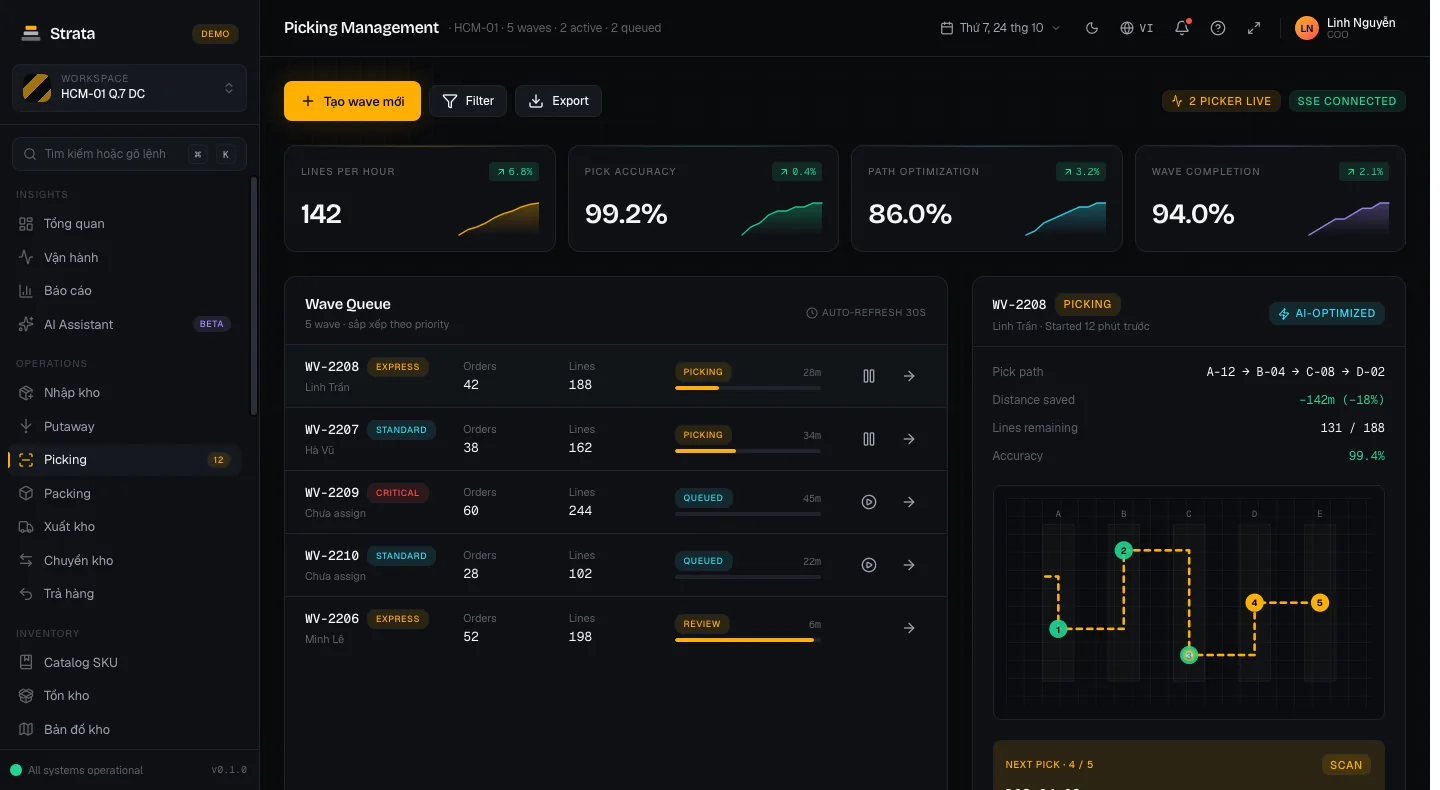Pause wave WV-2207
Image resolution: width=1440 pixels, height=790 pixels.
[869, 439]
